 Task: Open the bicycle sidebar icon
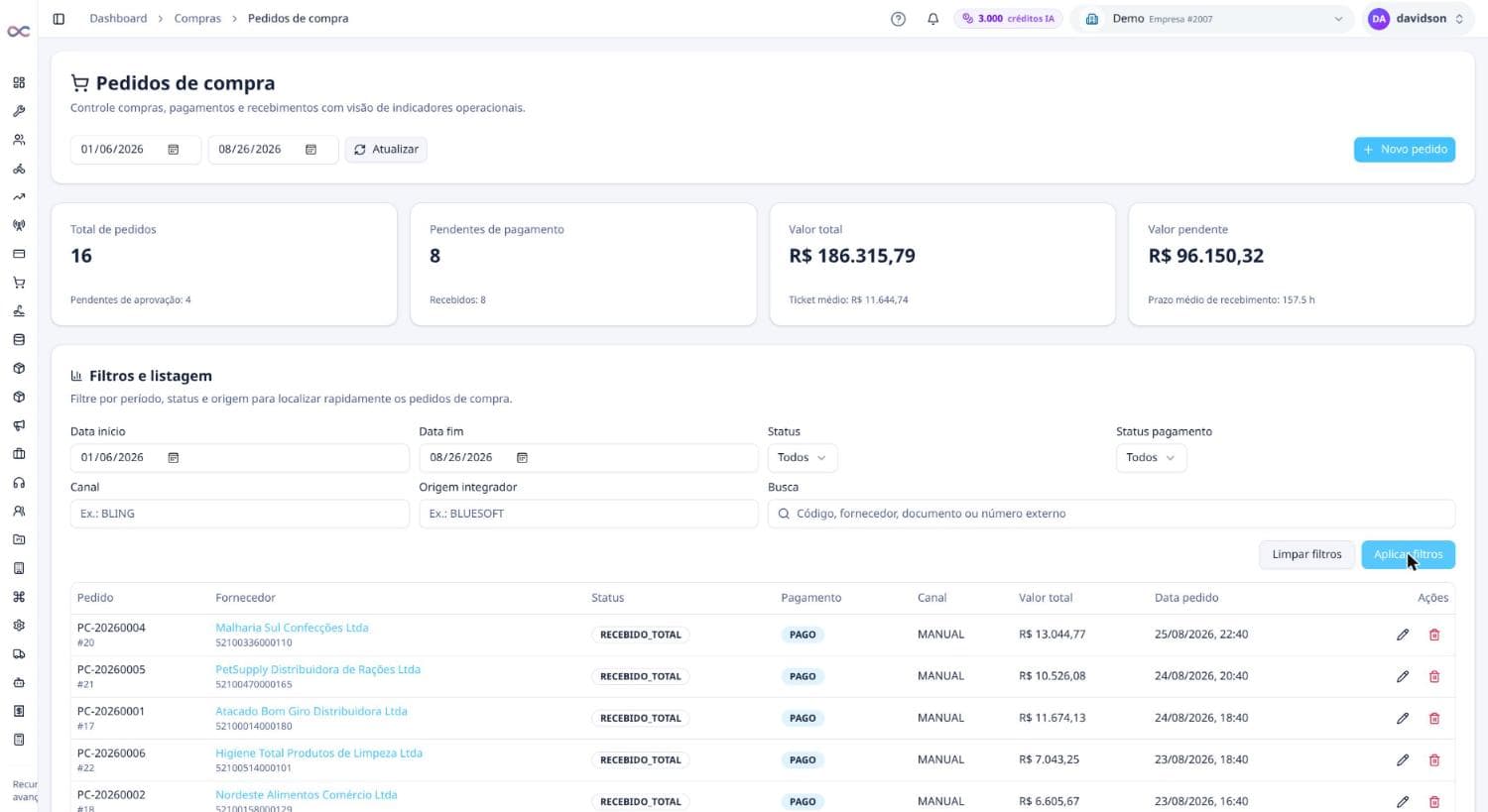(x=19, y=169)
